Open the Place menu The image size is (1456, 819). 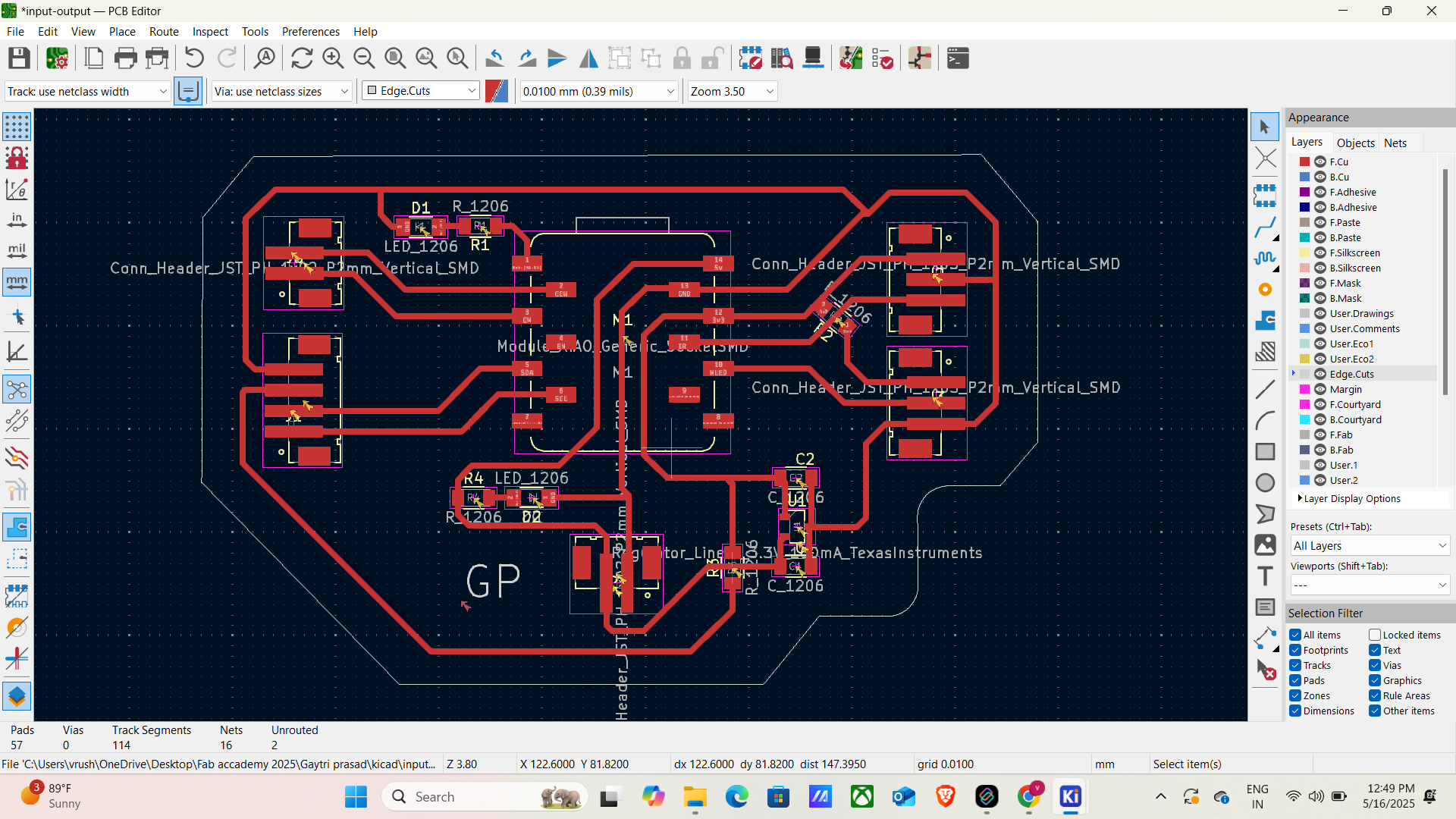tap(122, 32)
